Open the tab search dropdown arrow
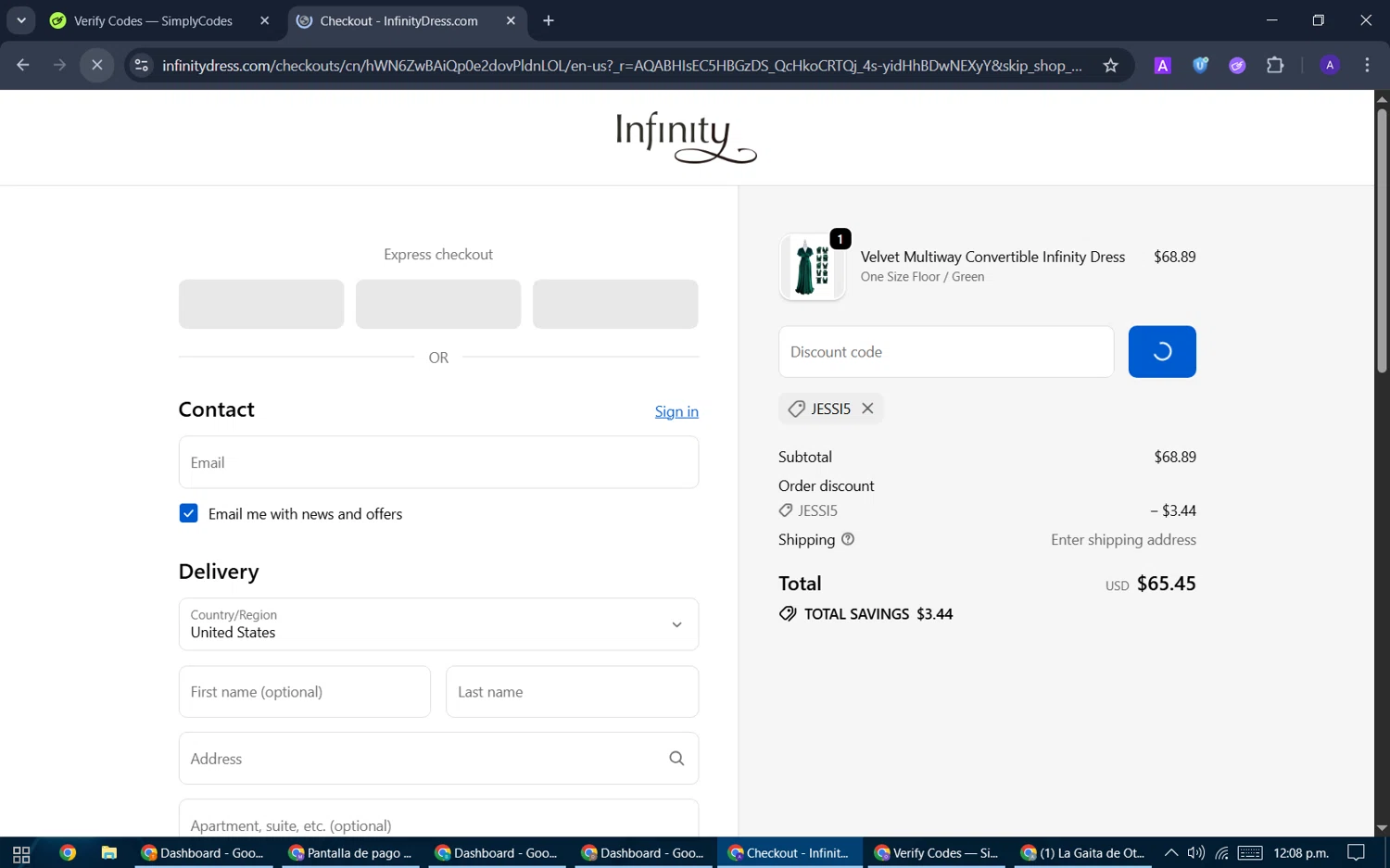 (20, 20)
